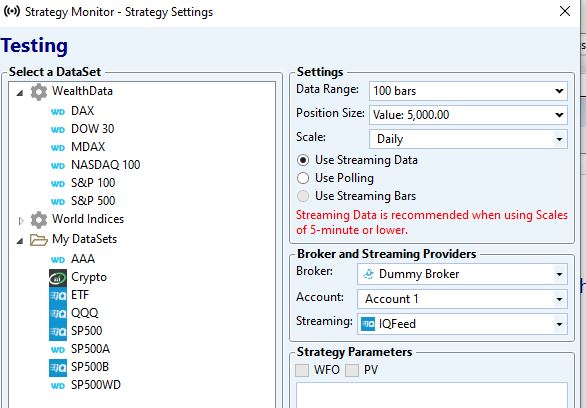This screenshot has height=408, width=586.
Task: Select the SP500B dataset
Action: tap(90, 367)
